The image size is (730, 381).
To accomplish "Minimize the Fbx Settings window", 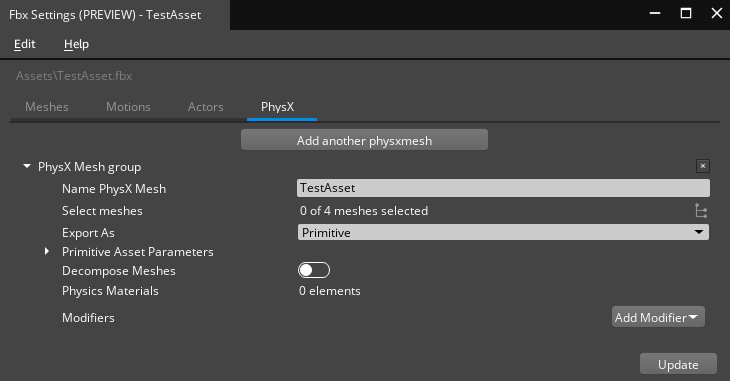I will 655,14.
